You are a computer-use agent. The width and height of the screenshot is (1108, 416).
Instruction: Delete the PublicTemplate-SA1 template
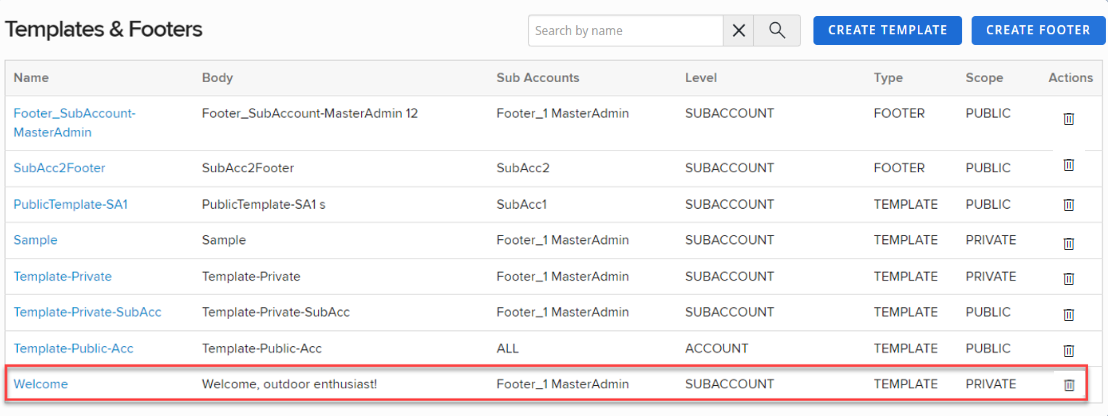[1068, 205]
